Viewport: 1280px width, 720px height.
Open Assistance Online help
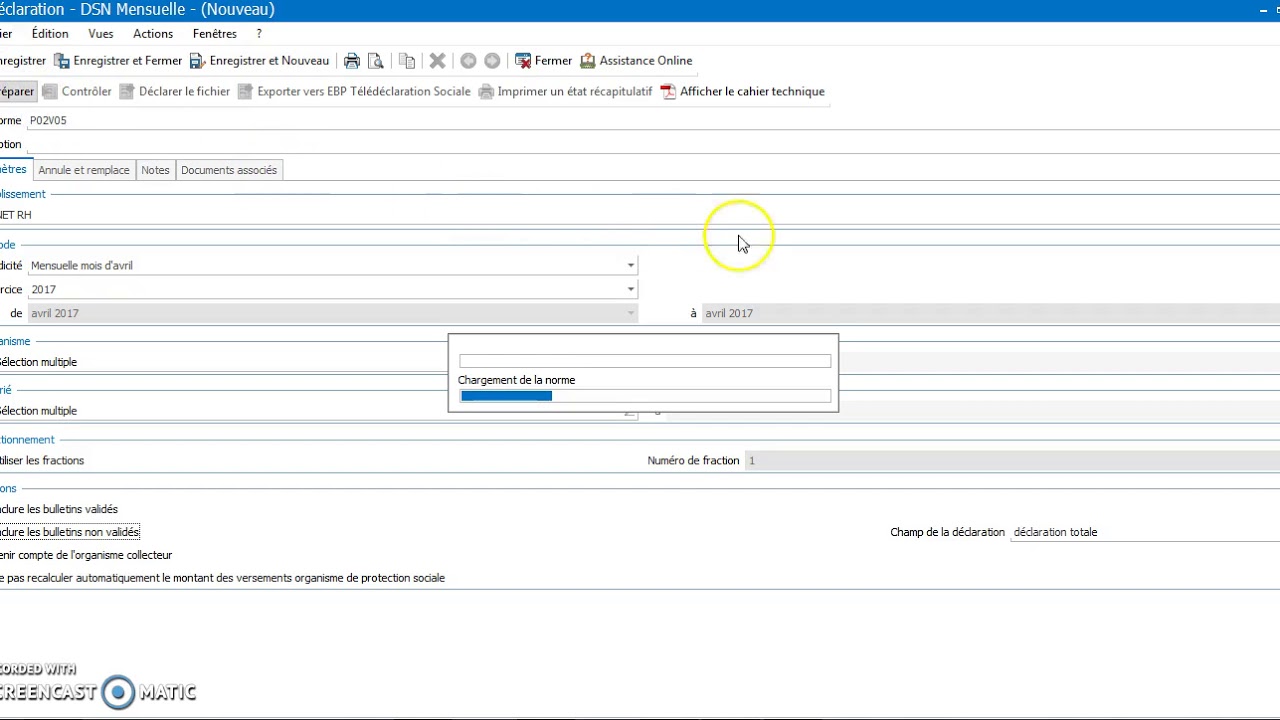point(636,61)
